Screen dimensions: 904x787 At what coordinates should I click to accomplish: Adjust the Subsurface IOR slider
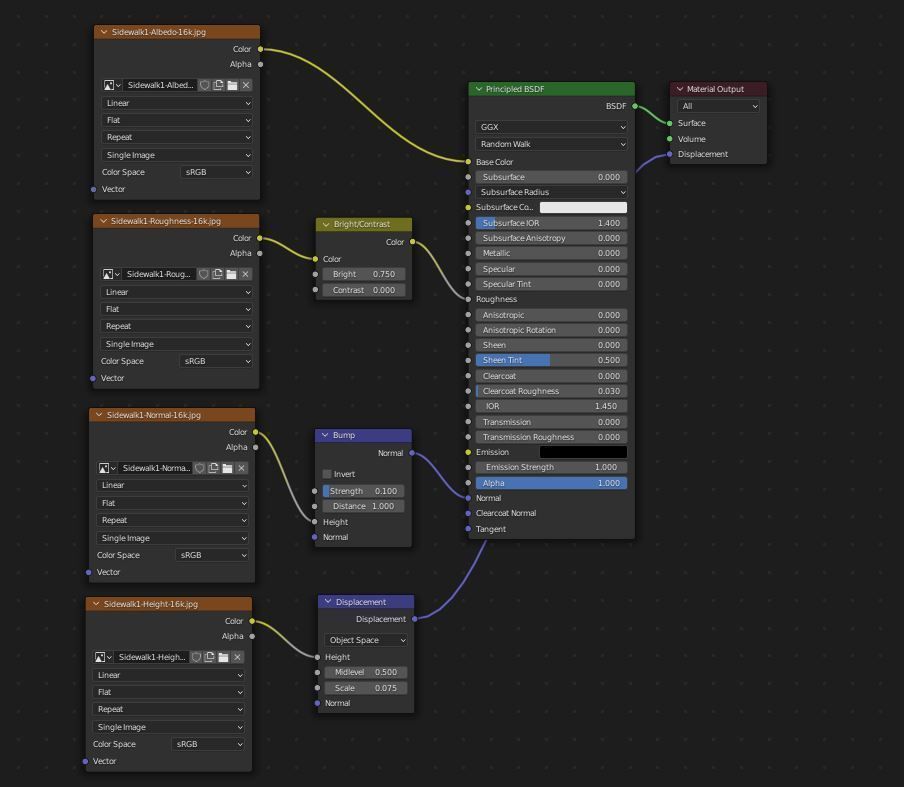pos(551,223)
